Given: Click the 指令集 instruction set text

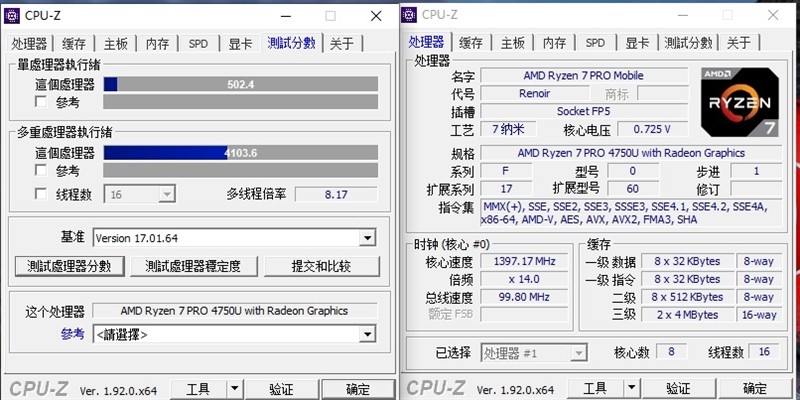Looking at the screenshot, I should (x=631, y=213).
